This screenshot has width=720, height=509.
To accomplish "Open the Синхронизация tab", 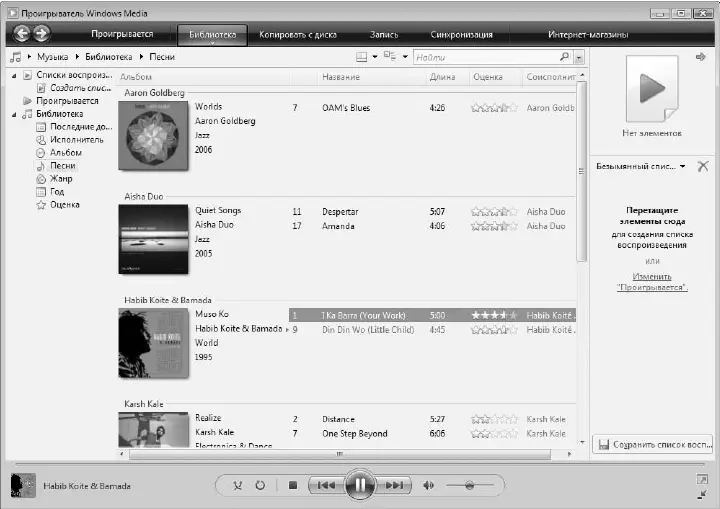I will pos(461,34).
